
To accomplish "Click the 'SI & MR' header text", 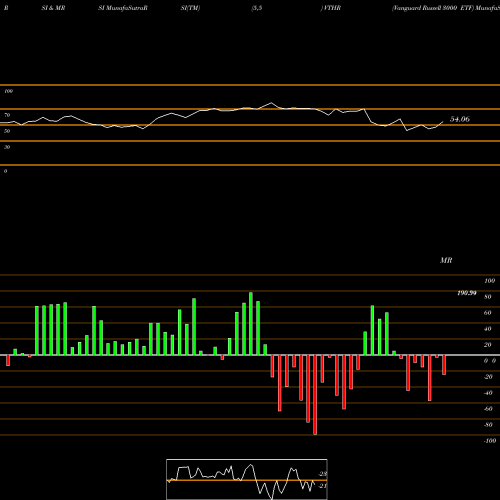I will tap(53, 8).
